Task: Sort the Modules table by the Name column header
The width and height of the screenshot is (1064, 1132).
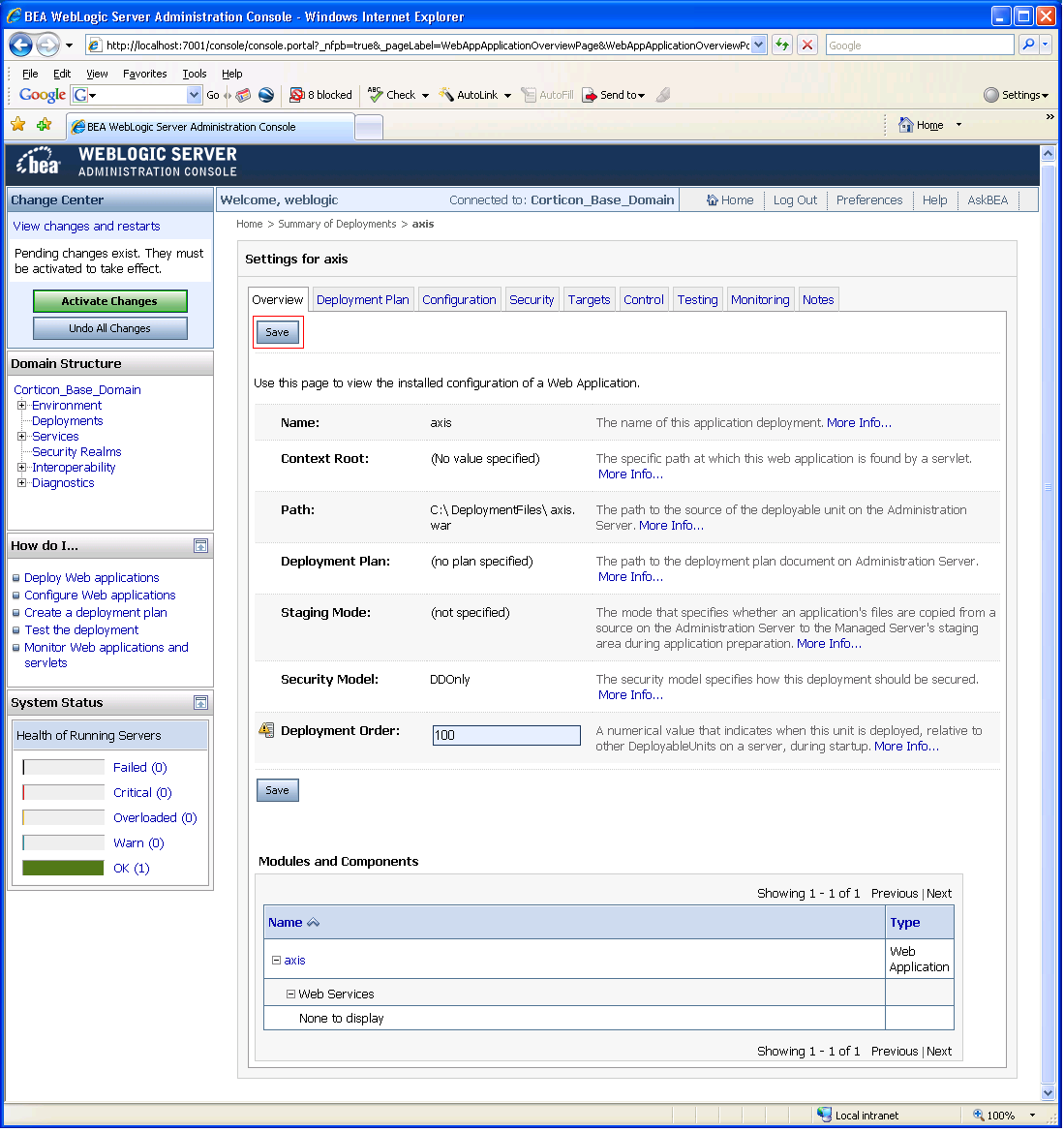Action: tap(286, 924)
